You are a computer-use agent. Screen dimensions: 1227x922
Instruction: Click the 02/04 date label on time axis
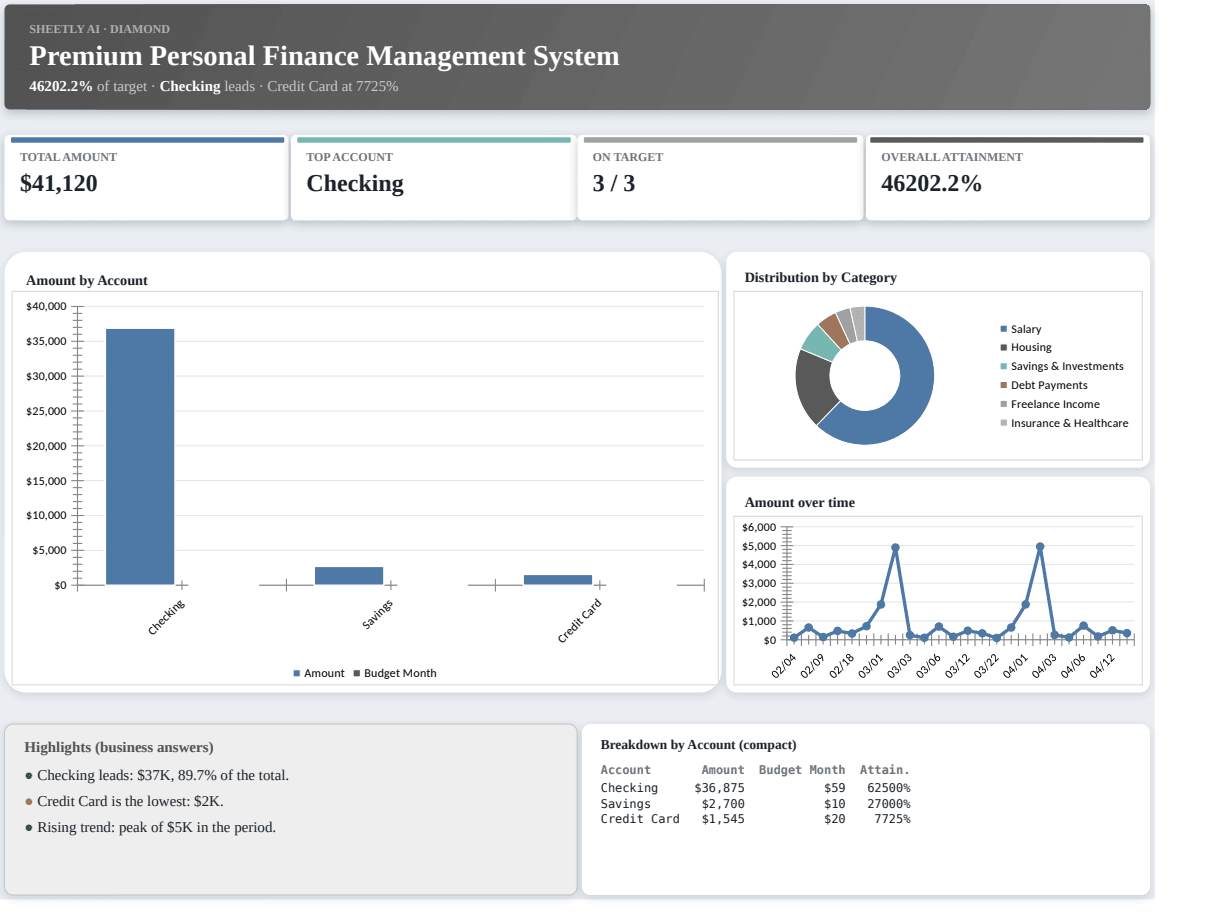[784, 665]
